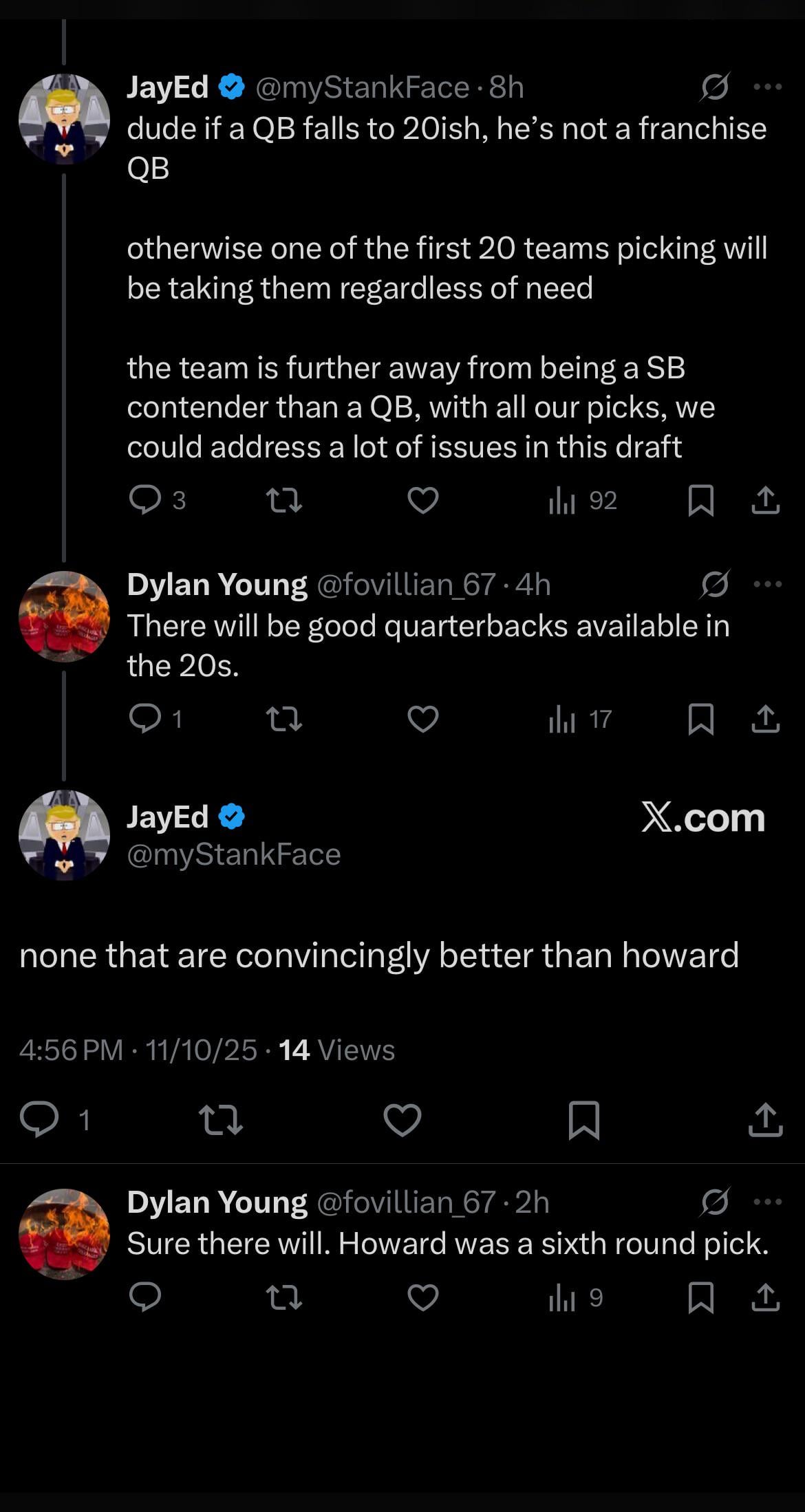Bookmark Dylan Young's 4h tweet

[x=700, y=719]
